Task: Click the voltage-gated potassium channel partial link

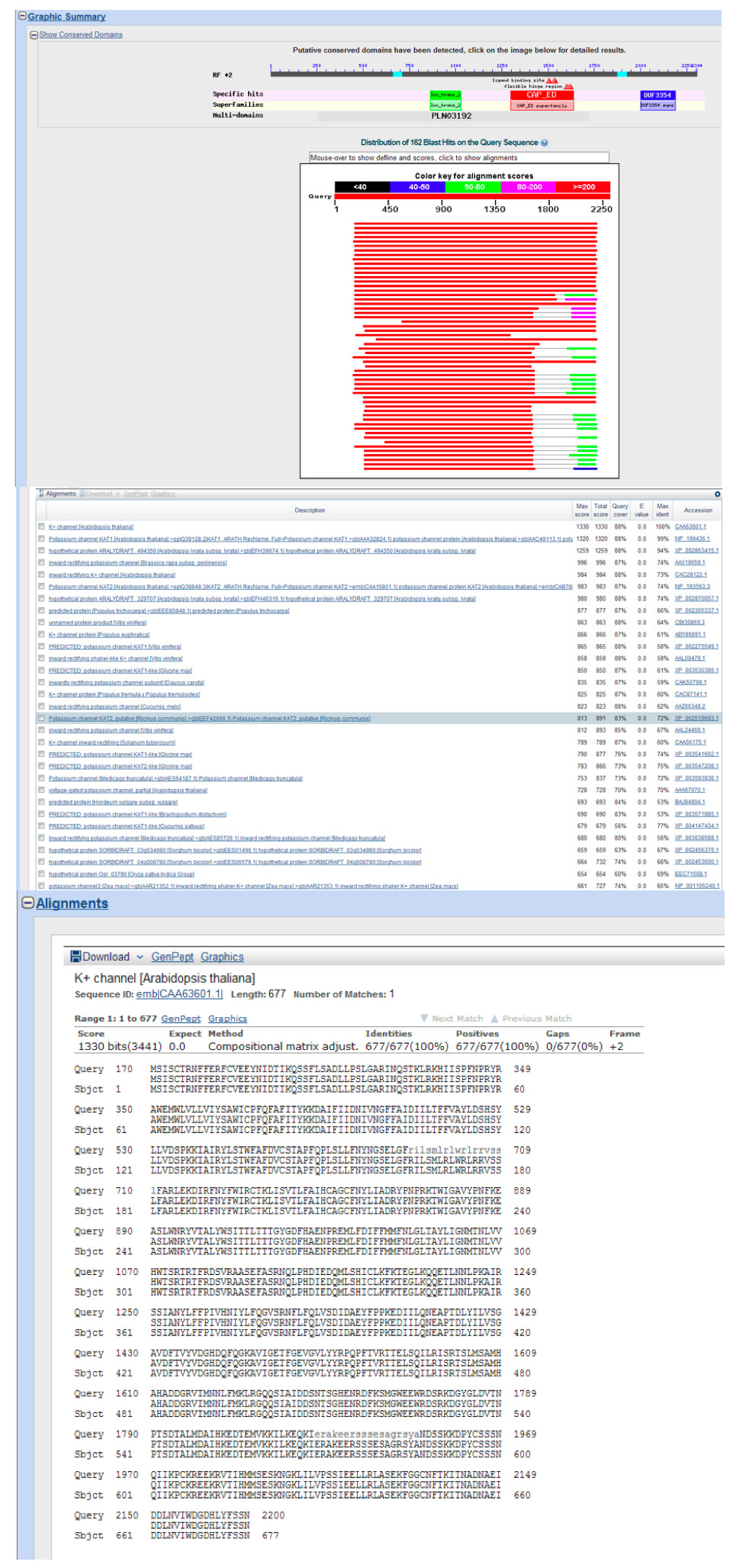Action: point(128,790)
